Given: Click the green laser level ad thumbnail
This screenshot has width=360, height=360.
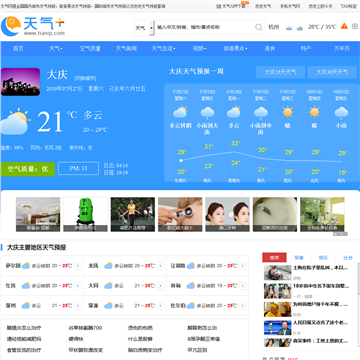Looking at the screenshot, I should tap(85, 214).
